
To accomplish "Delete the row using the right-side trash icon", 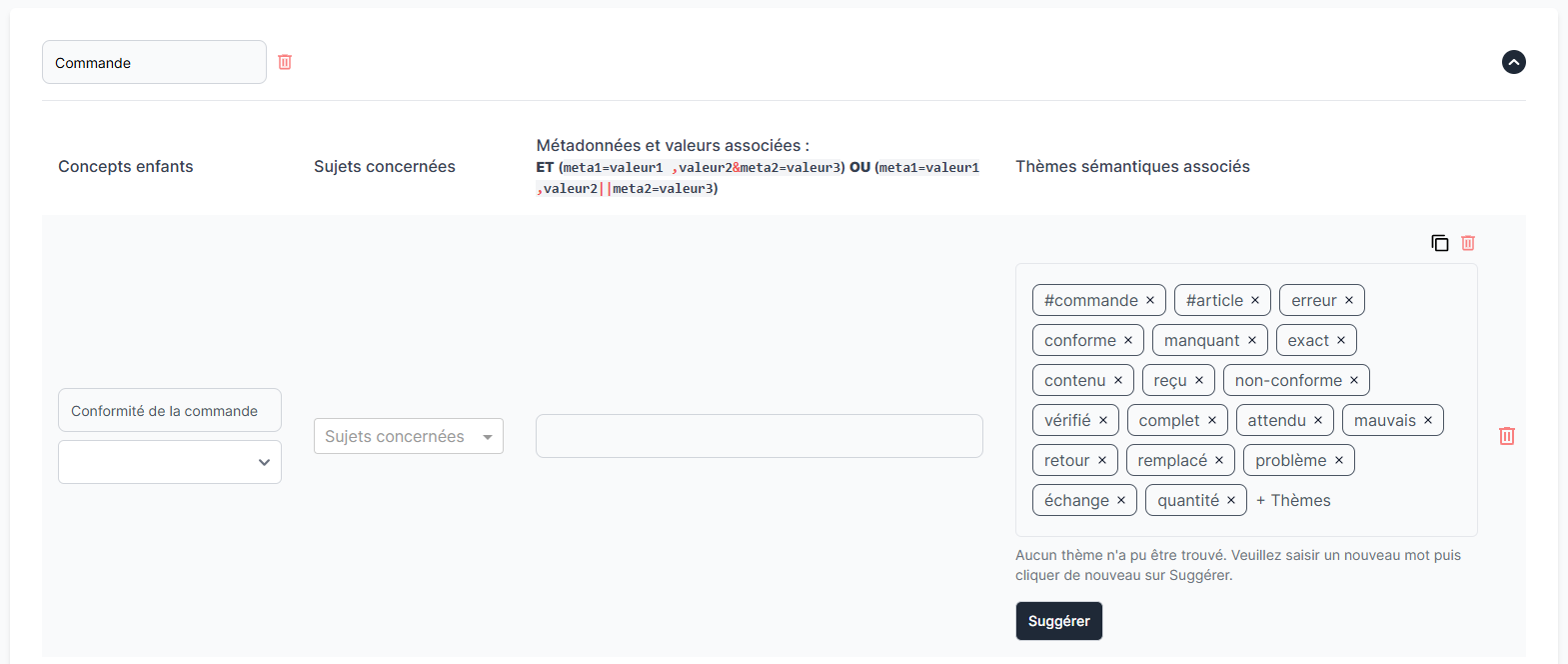I will (1507, 436).
